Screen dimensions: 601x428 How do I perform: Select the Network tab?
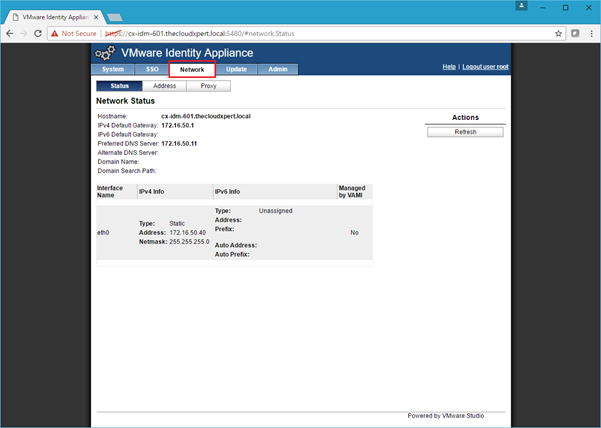[x=192, y=70]
